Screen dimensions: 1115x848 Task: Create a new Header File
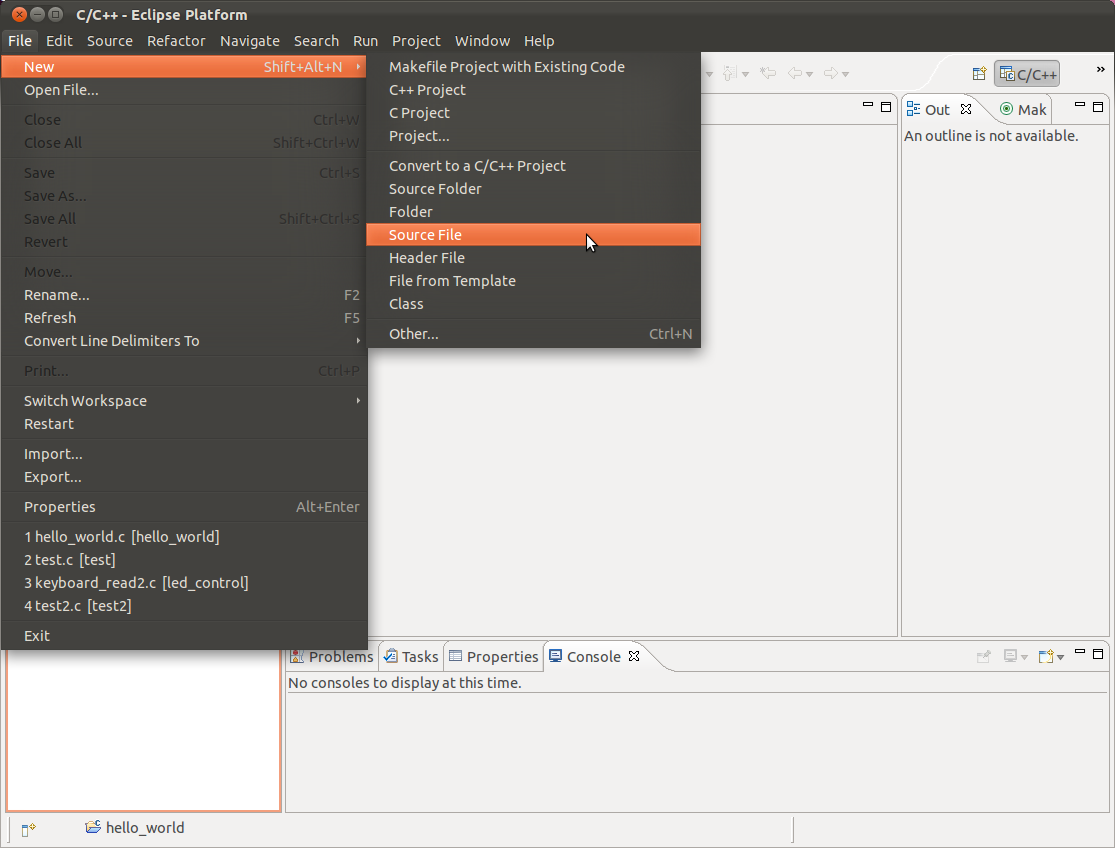[x=533, y=258]
